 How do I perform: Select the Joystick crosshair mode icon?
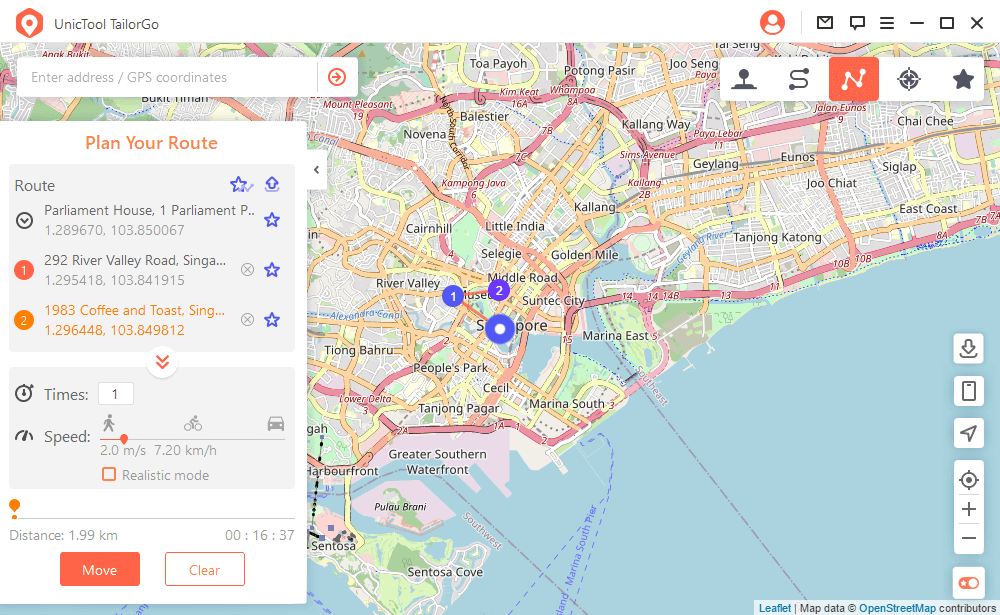[908, 79]
